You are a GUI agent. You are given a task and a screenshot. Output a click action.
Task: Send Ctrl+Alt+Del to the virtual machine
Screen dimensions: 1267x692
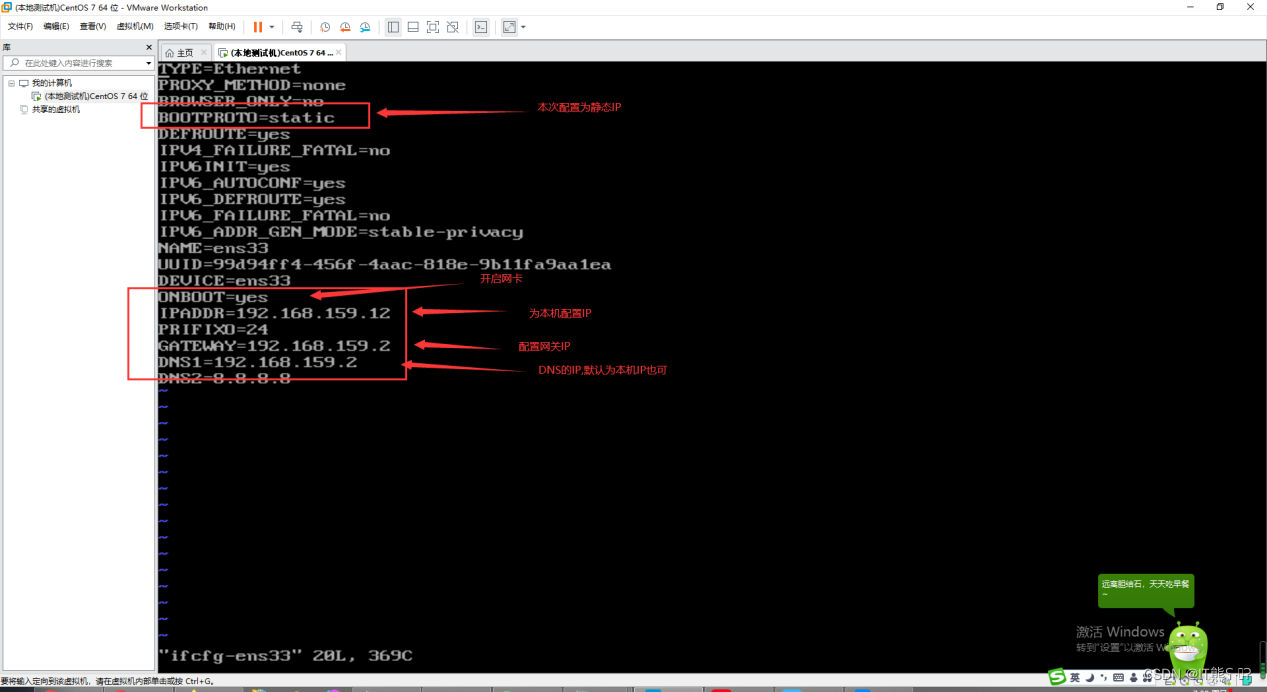tap(297, 27)
